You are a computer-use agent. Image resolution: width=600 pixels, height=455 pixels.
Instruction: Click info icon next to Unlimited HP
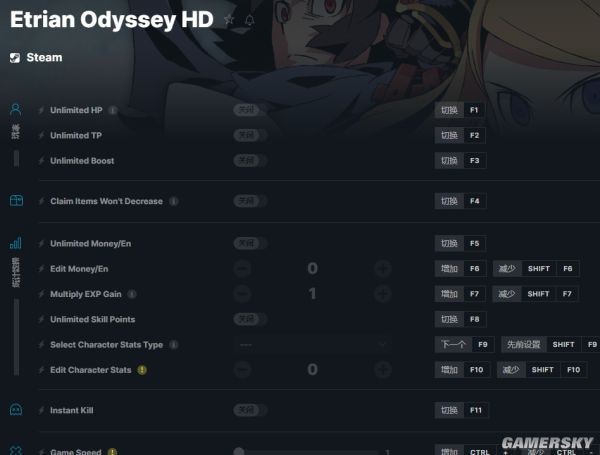pyautogui.click(x=112, y=110)
